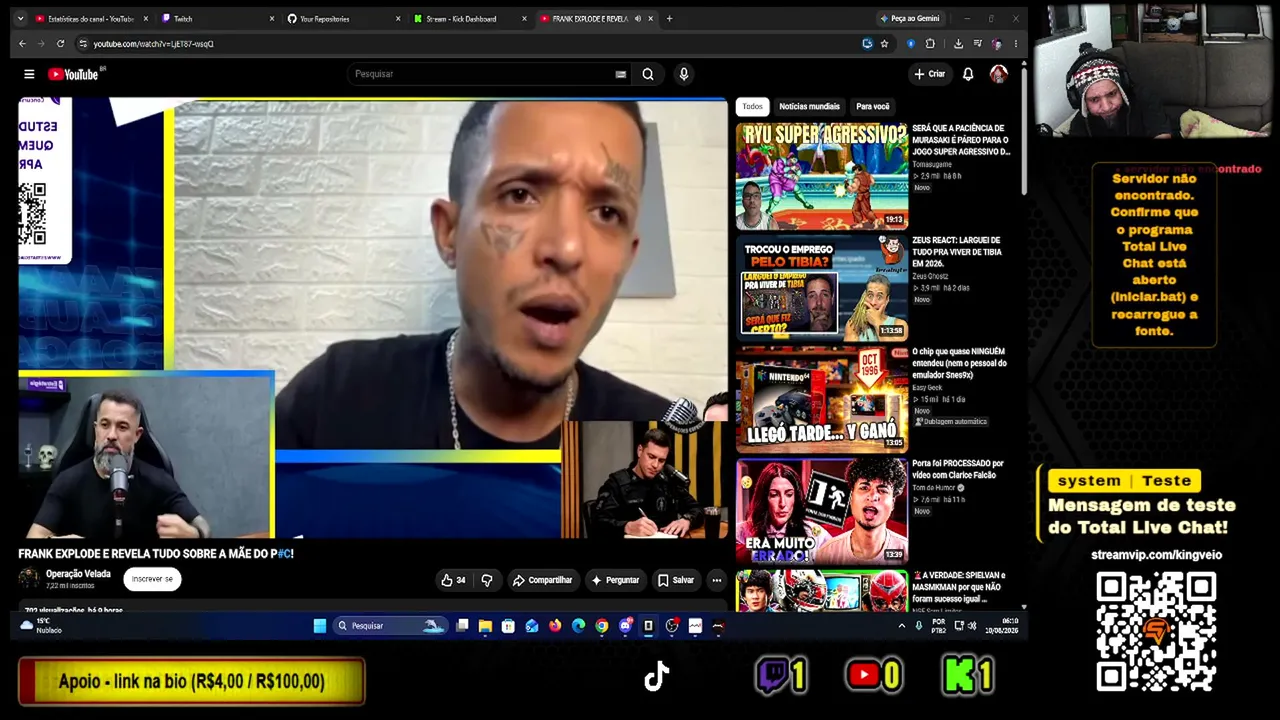Close the Your Repositories browser tab
The height and width of the screenshot is (720, 1280).
pos(397,19)
